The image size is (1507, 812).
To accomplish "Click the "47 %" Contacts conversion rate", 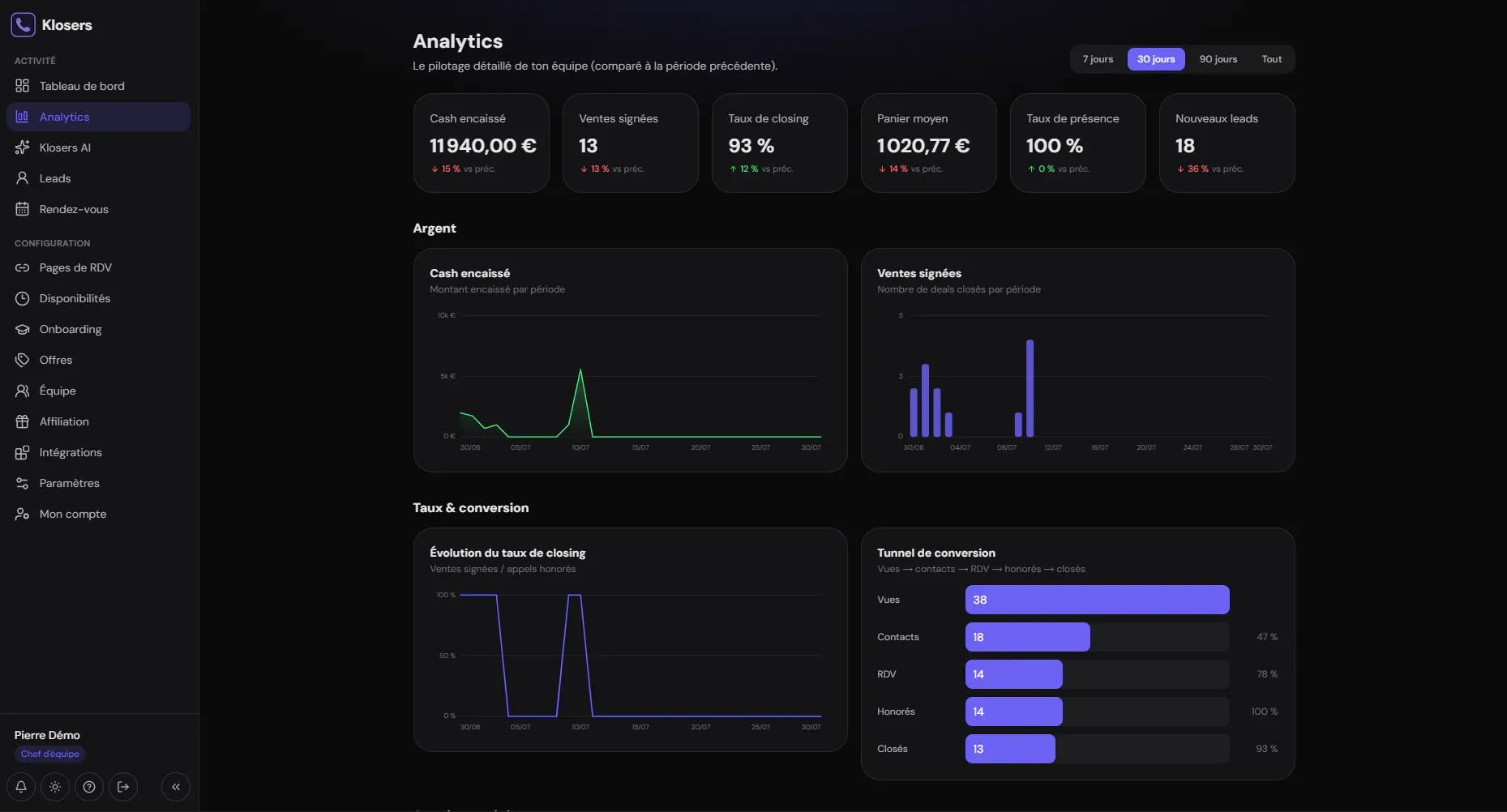I will click(1267, 637).
